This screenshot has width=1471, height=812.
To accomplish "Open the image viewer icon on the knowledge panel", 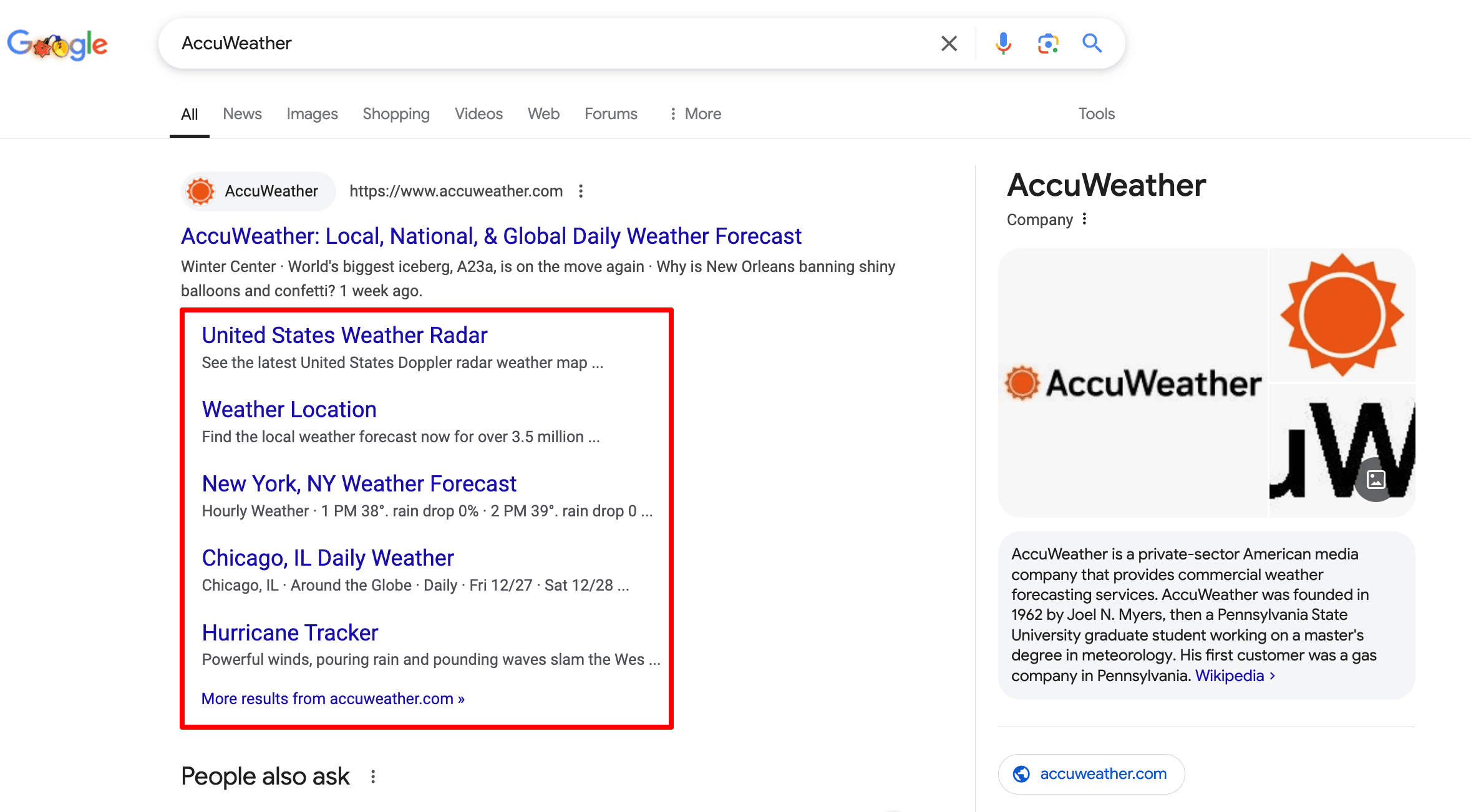I will point(1376,479).
